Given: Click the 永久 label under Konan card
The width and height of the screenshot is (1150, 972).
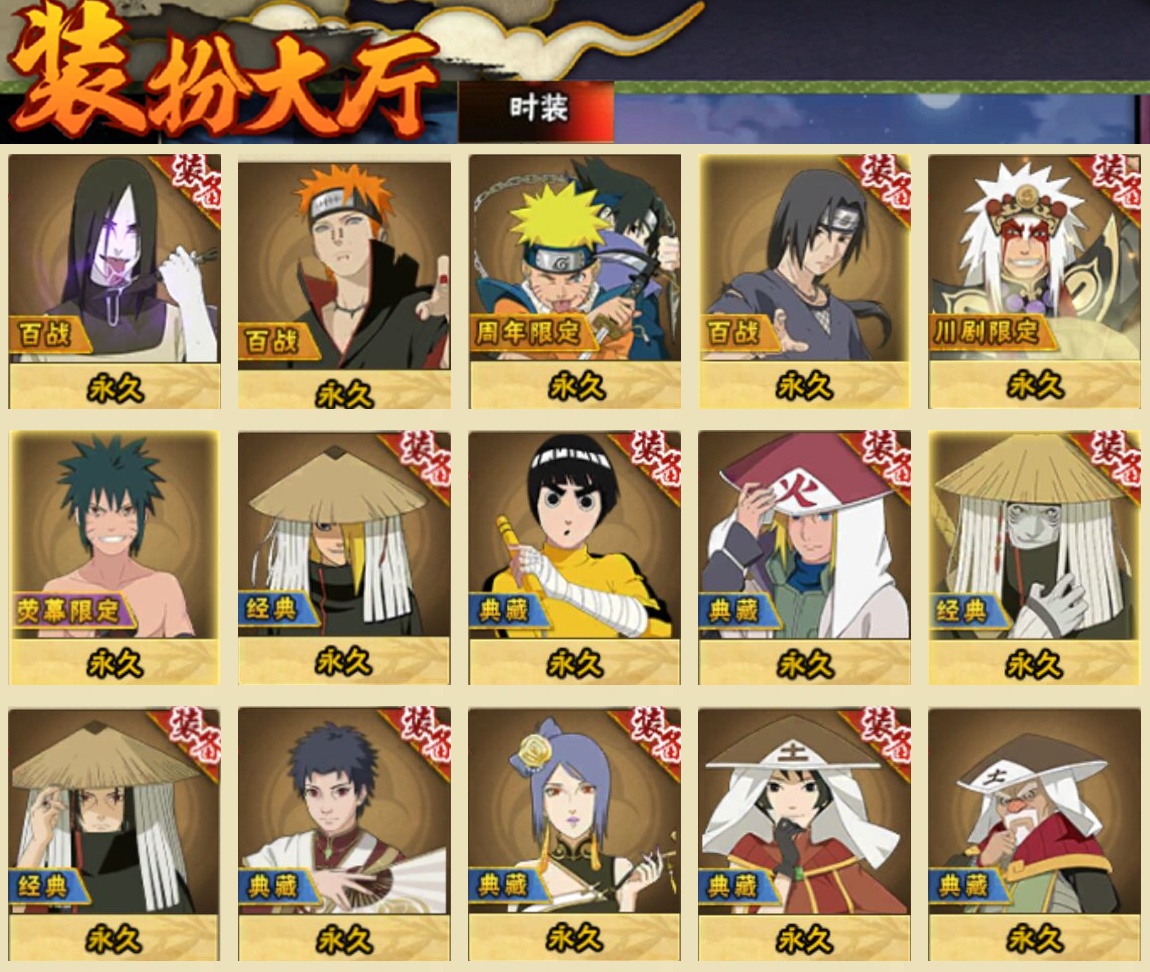Looking at the screenshot, I should tap(575, 938).
